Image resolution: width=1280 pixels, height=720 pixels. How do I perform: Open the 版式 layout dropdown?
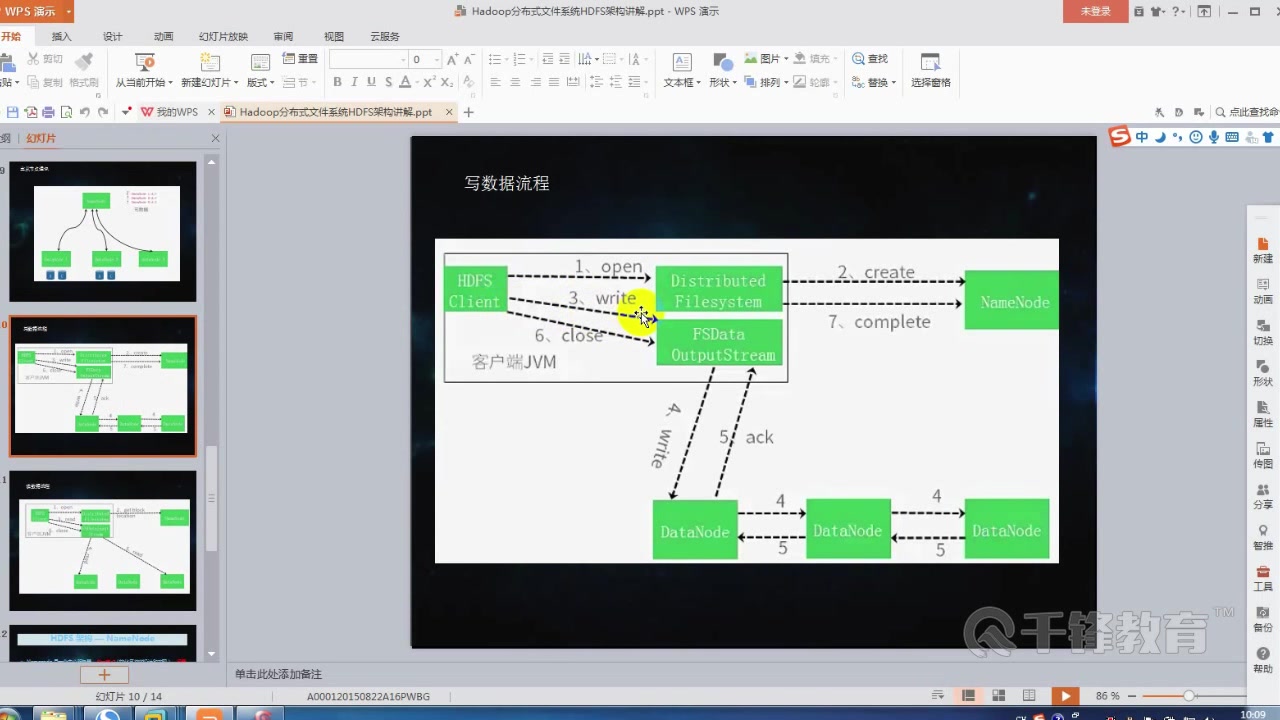(x=262, y=81)
